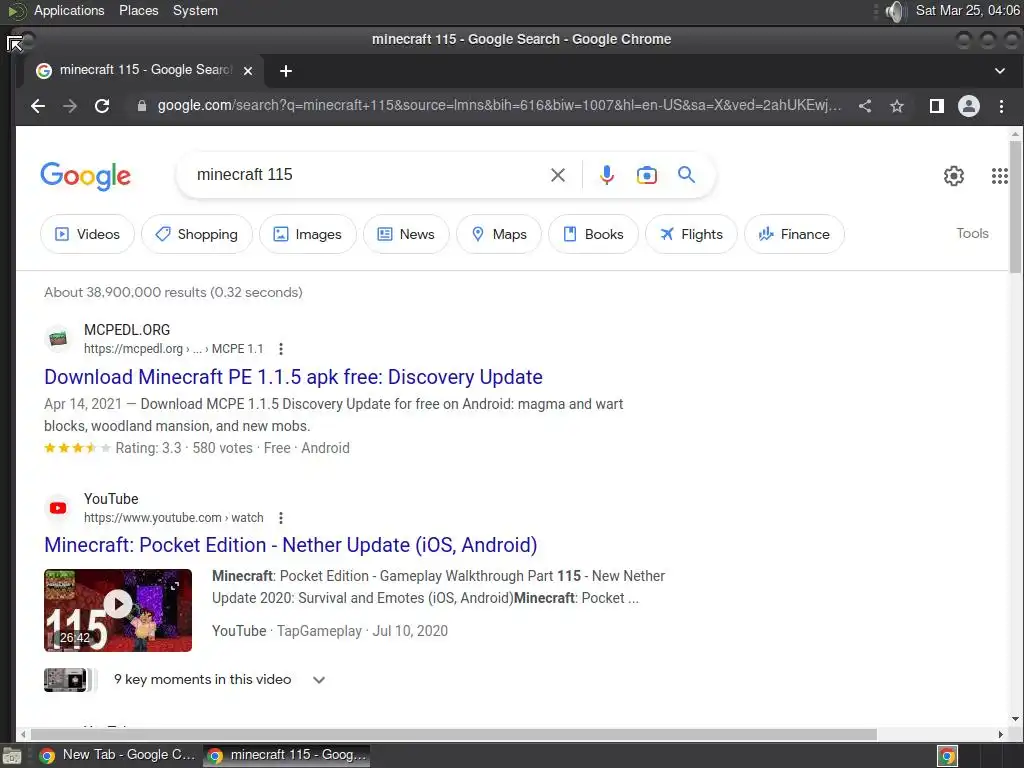This screenshot has height=768, width=1024.
Task: Switch to Finance results
Action: [x=794, y=234]
